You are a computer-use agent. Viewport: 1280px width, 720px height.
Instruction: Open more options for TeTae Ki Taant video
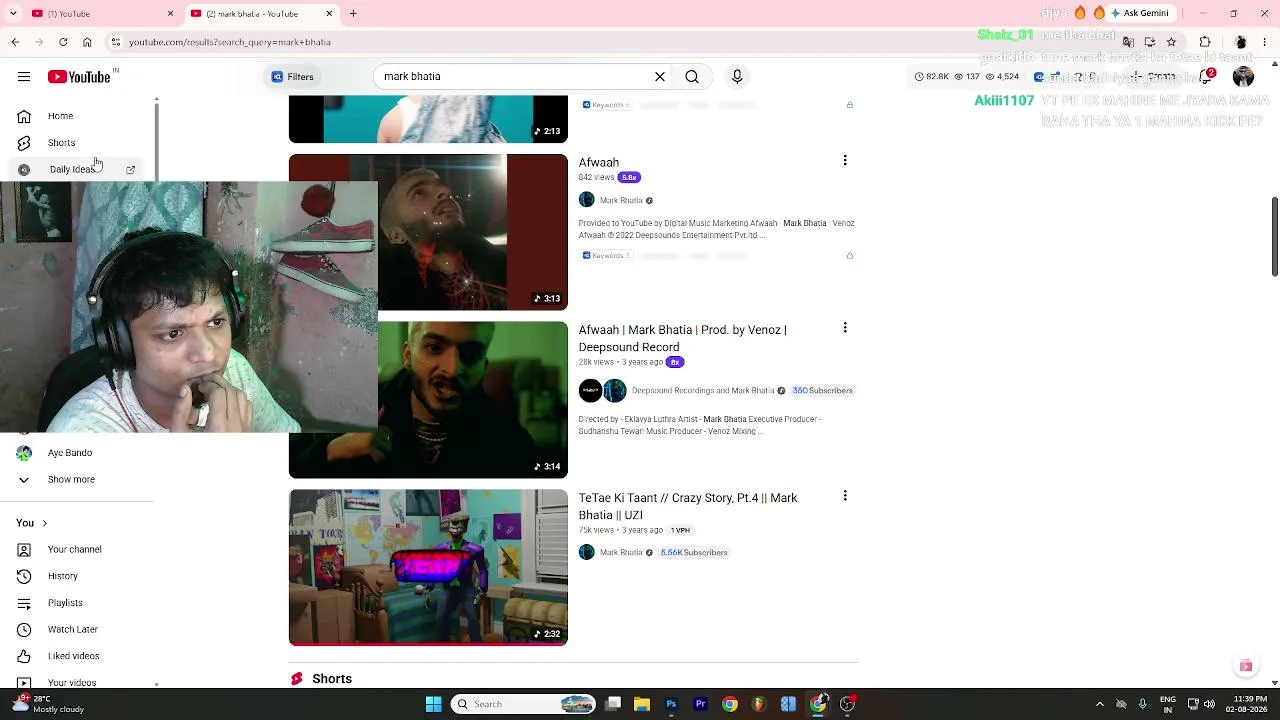click(845, 496)
